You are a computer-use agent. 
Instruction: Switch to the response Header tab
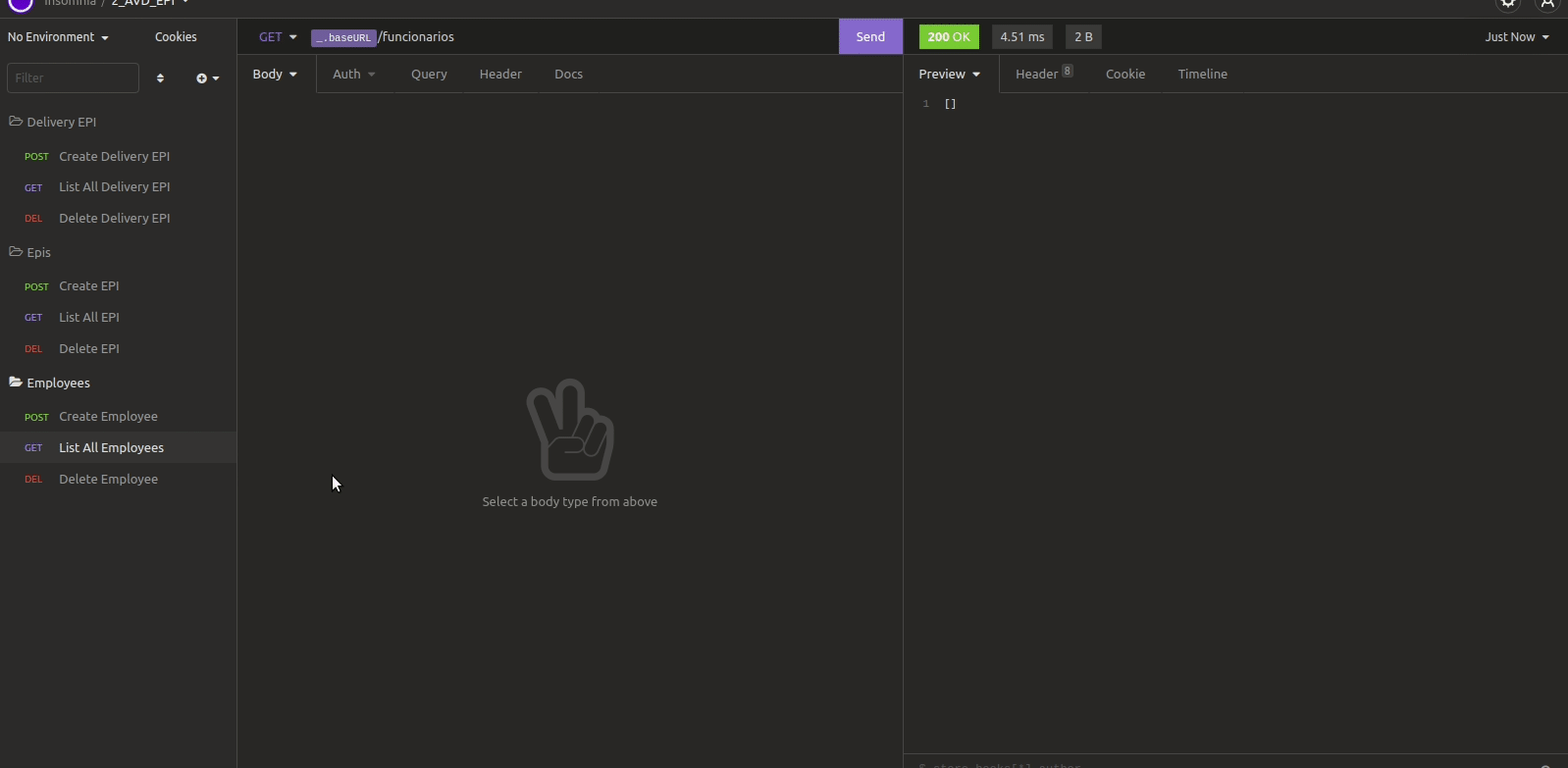tap(1044, 75)
